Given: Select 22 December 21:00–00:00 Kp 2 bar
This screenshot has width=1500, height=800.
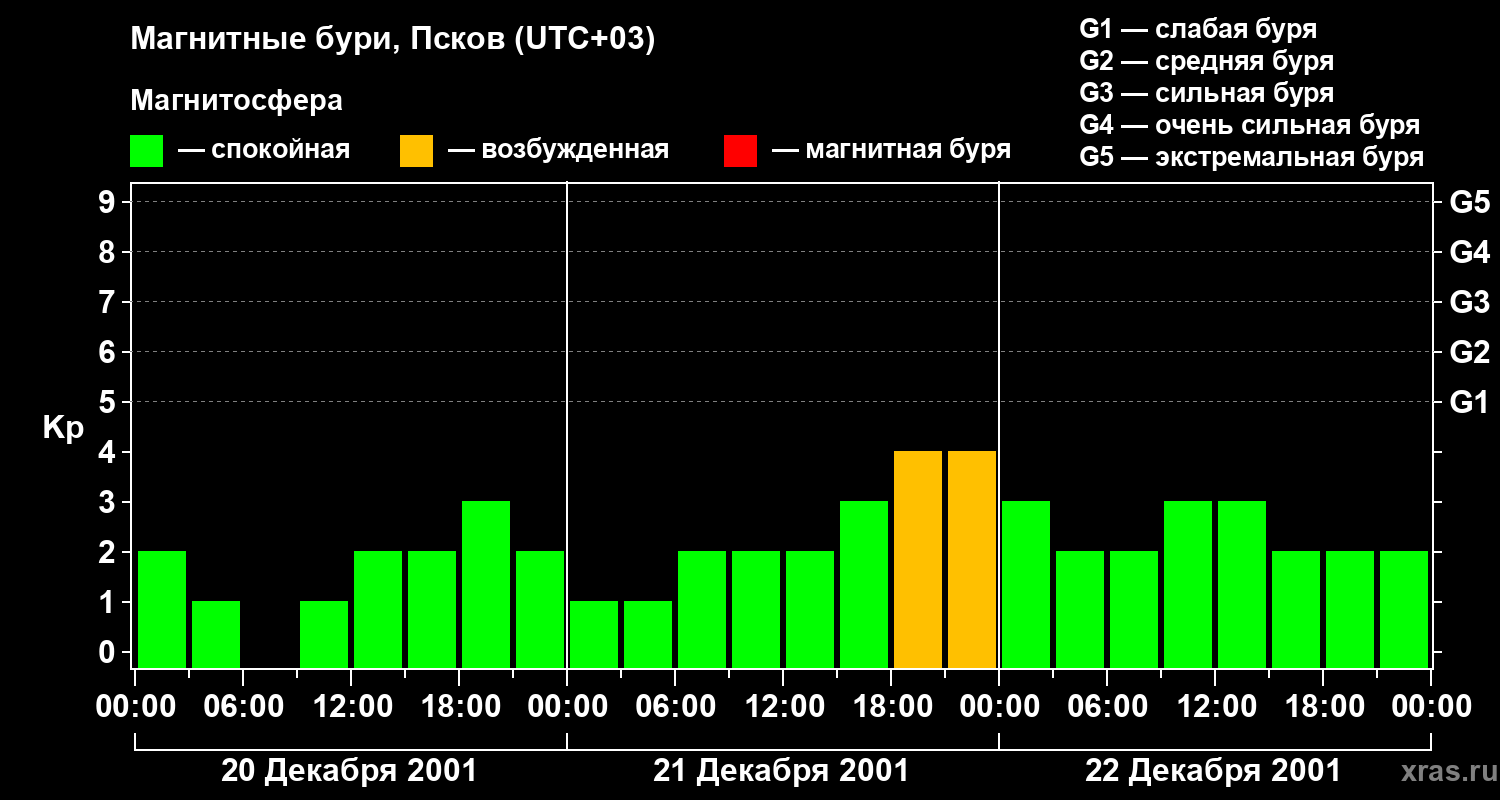Looking at the screenshot, I should tap(1404, 609).
